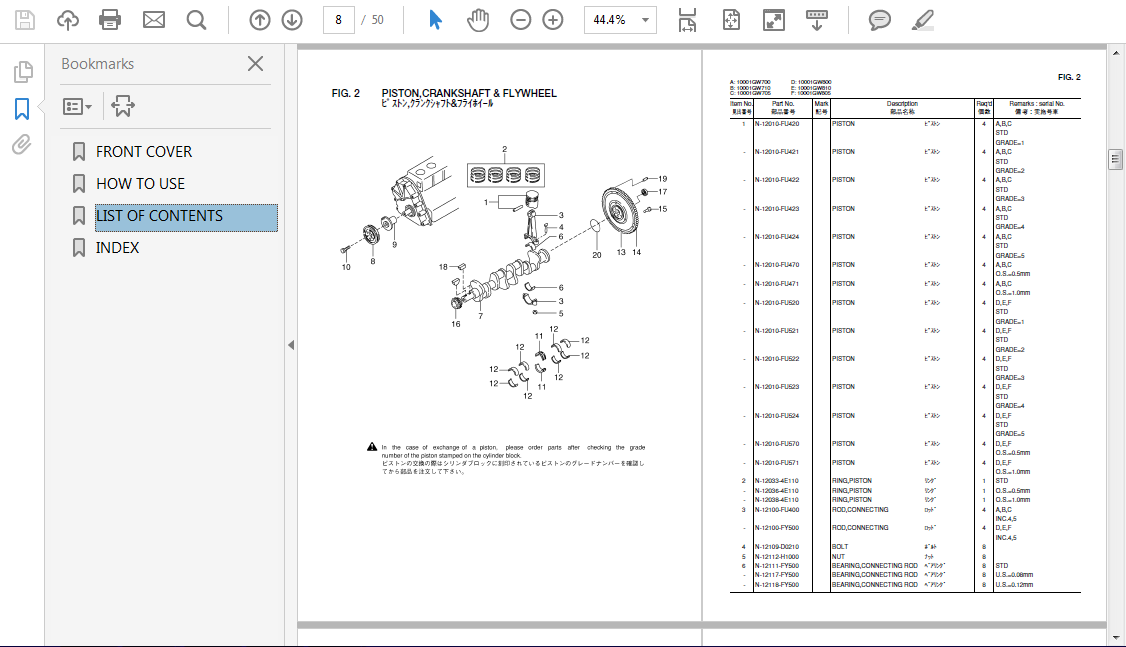Zoom in with the plus icon
This screenshot has width=1126, height=647.
tap(553, 20)
